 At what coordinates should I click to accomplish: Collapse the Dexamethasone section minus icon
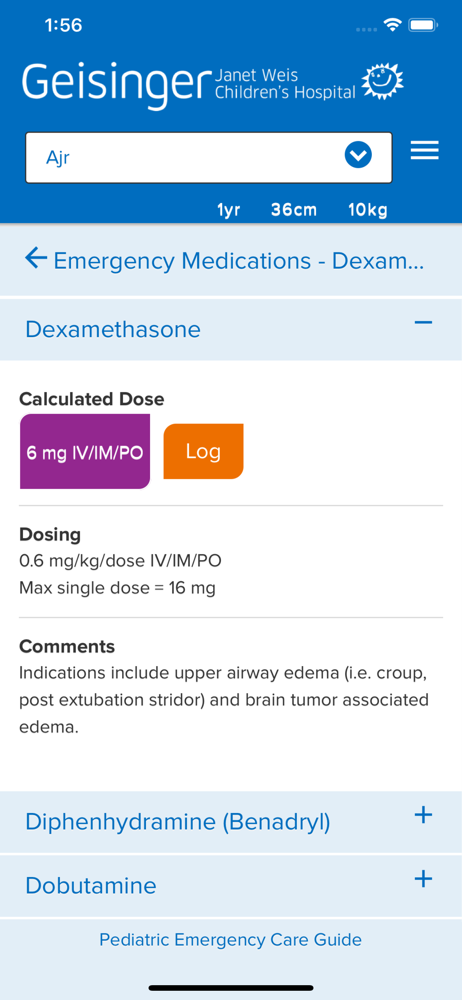pos(423,323)
